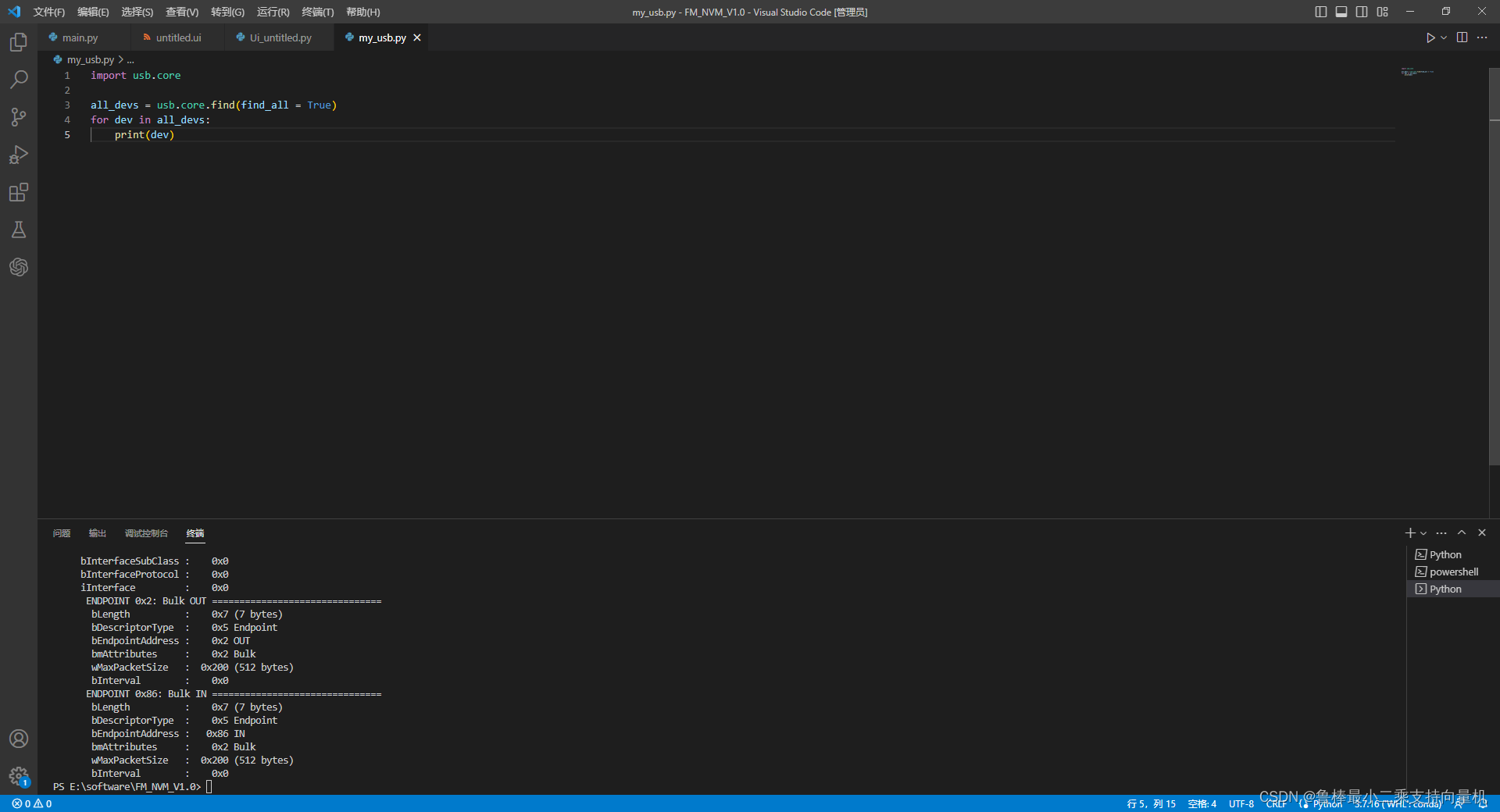Run Python file with the play button
The width and height of the screenshot is (1500, 812).
point(1430,37)
